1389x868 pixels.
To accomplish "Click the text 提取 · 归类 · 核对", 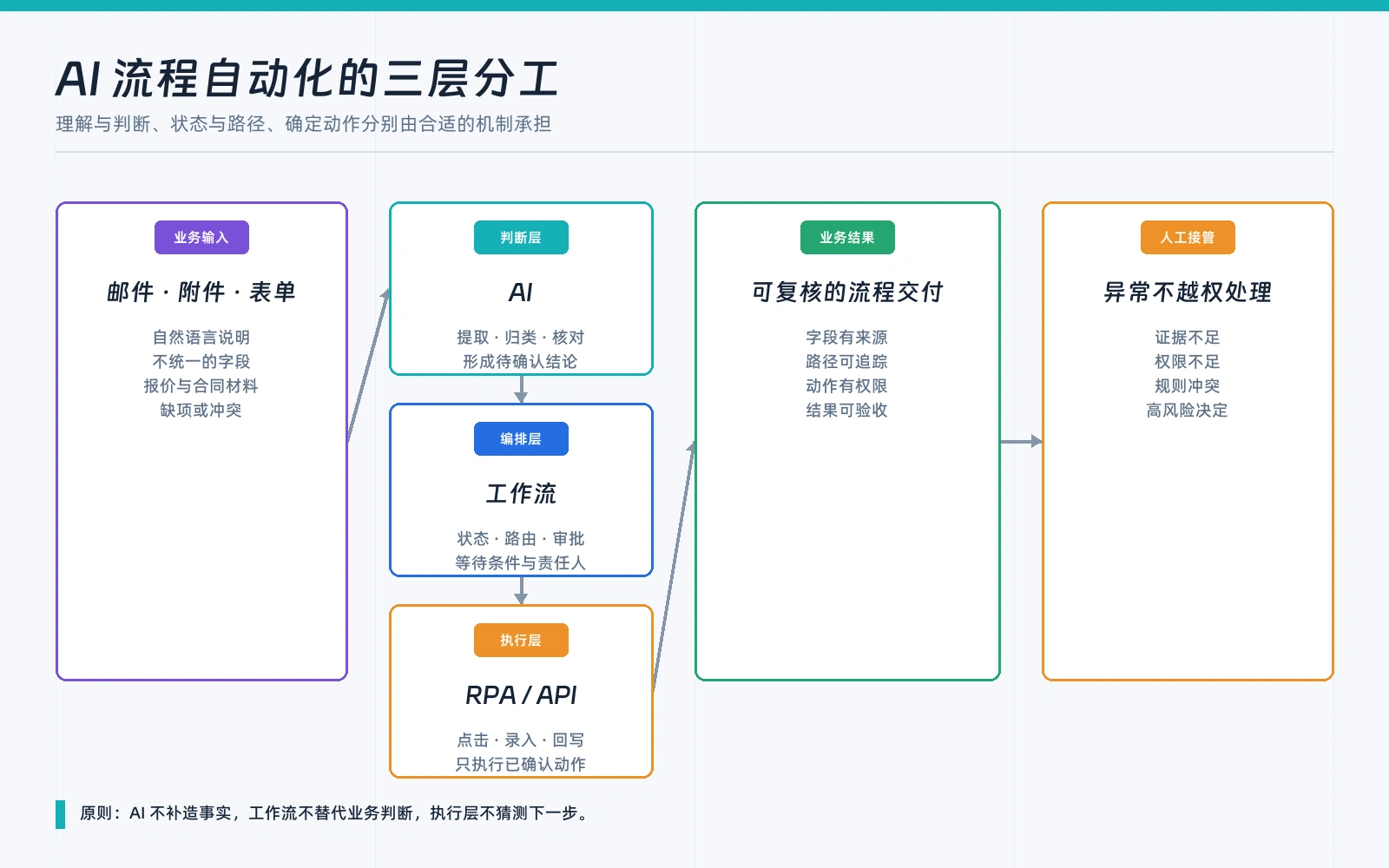I will (x=521, y=337).
